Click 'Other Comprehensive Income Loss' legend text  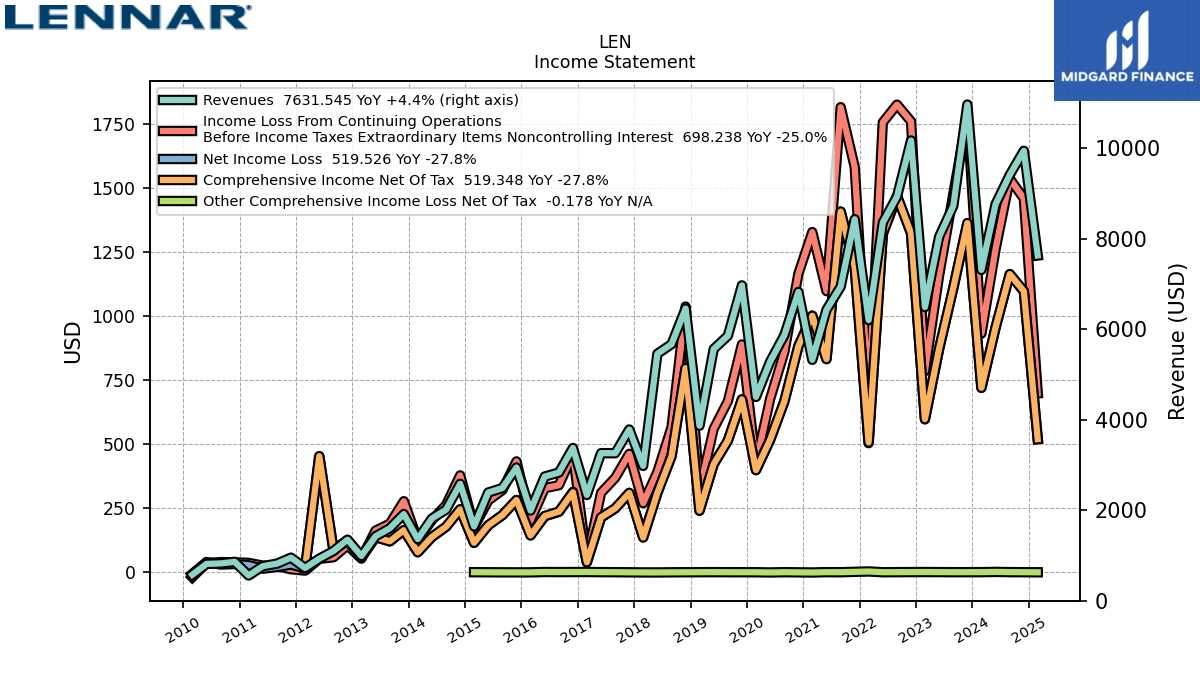coord(428,201)
